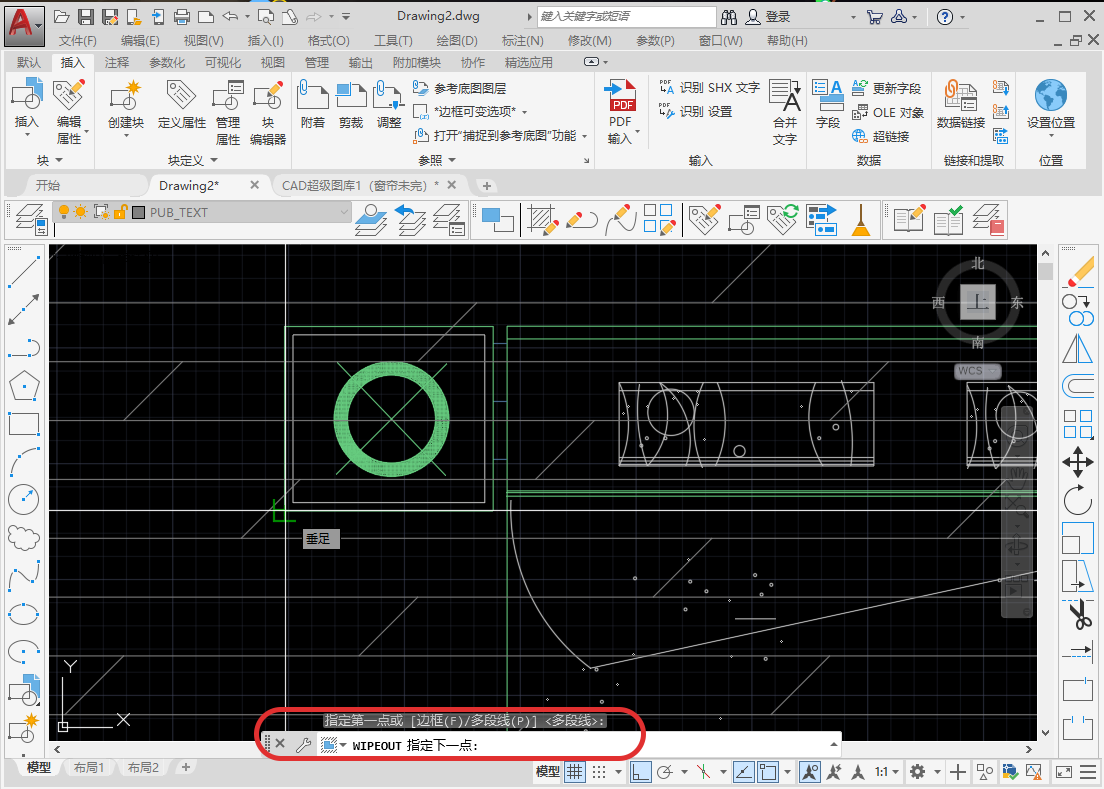1104x789 pixels.
Task: Switch to the 默认 ribbon tab
Action: 29,63
